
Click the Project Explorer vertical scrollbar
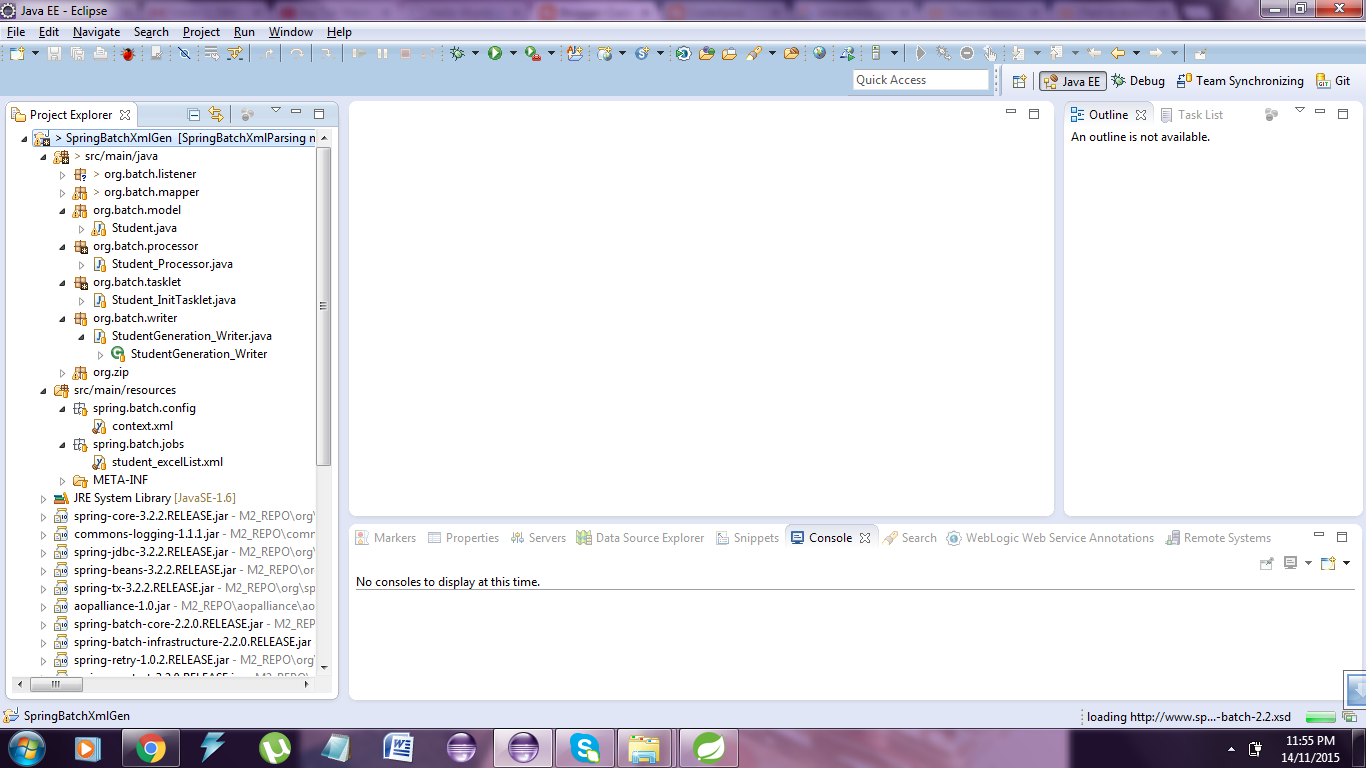coord(323,306)
